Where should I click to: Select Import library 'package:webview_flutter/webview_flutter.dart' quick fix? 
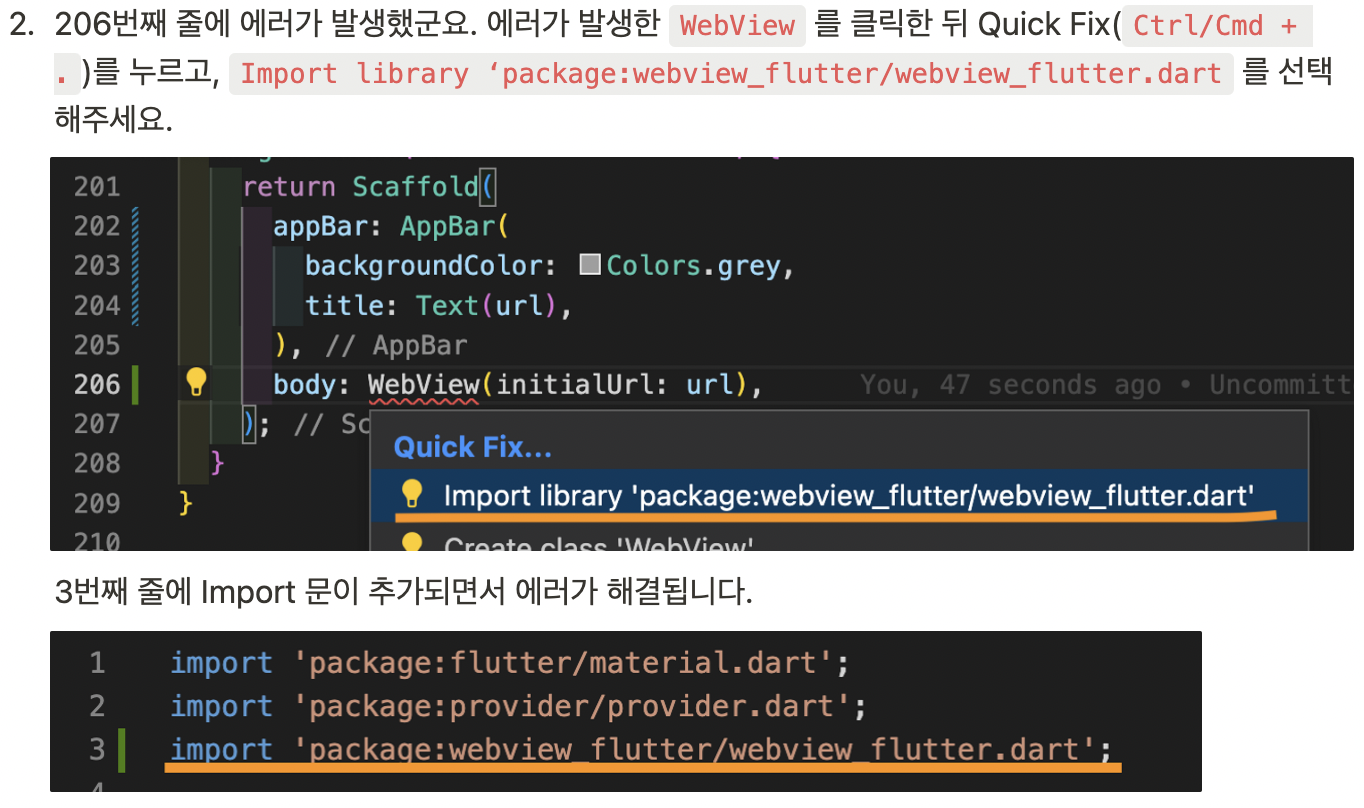[840, 496]
